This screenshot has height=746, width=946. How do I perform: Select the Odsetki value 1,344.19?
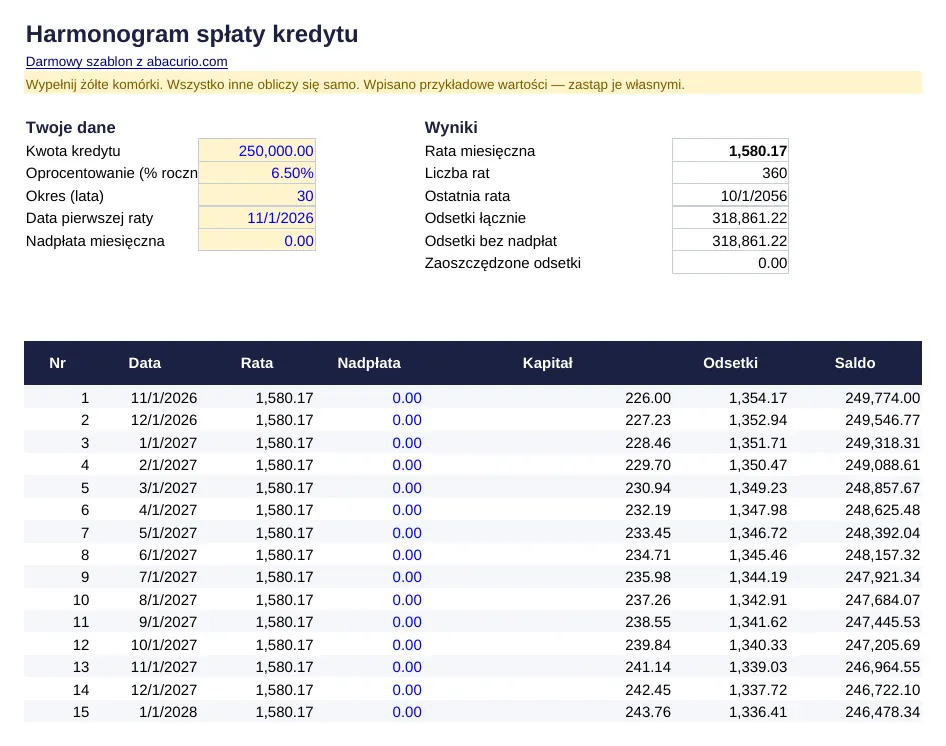(x=758, y=577)
